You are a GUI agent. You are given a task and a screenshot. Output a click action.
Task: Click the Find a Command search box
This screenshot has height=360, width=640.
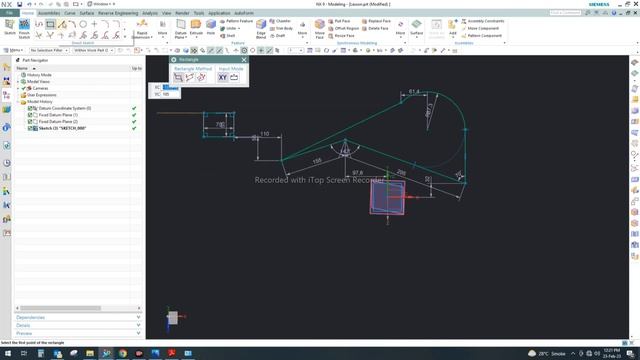click(x=565, y=13)
